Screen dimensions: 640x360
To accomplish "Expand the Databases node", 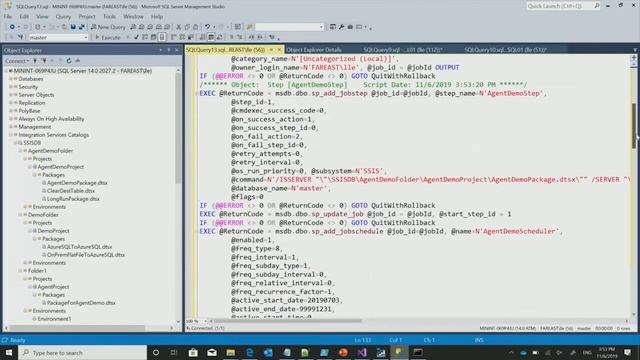I will (11, 79).
